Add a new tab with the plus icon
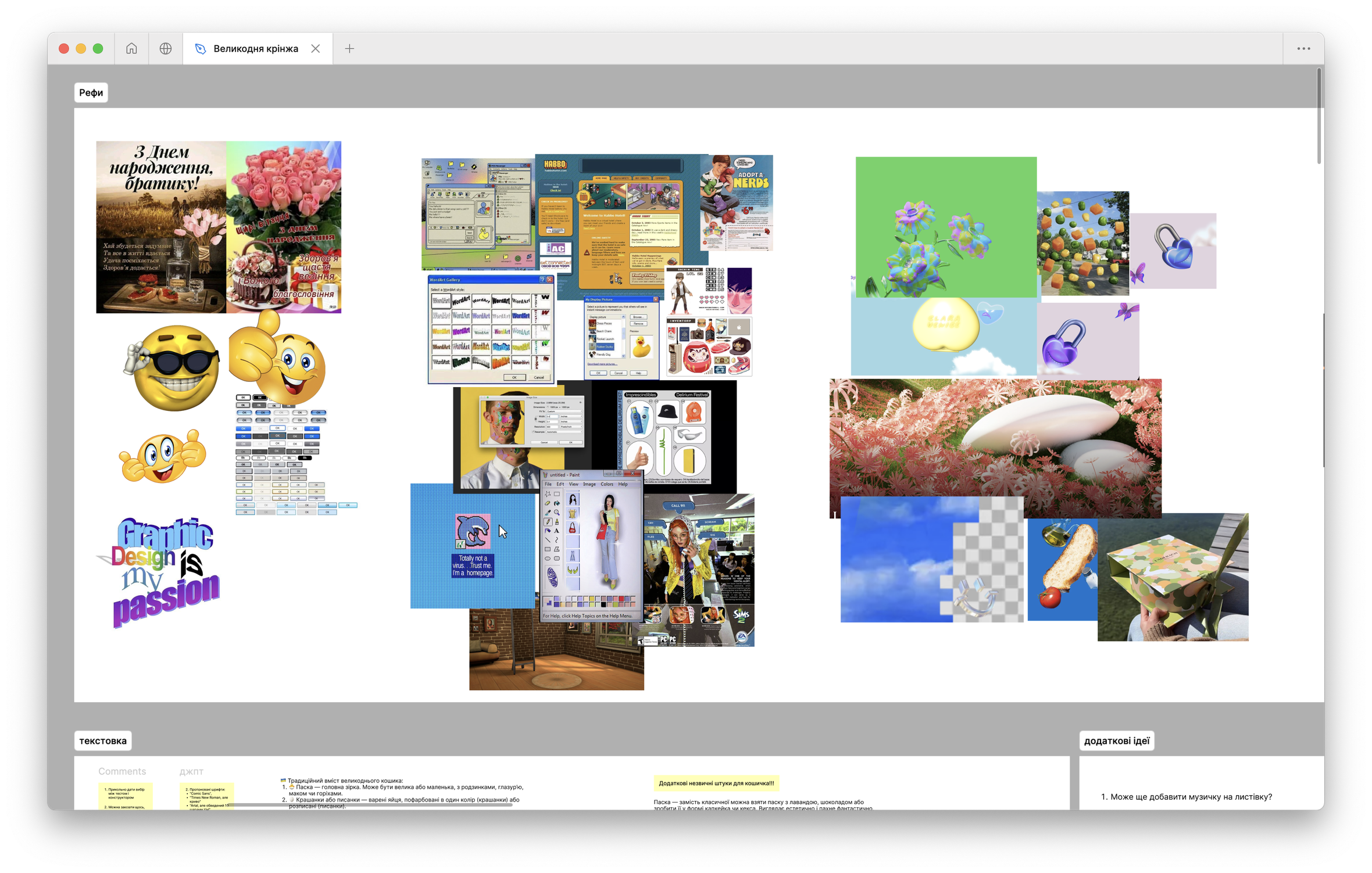The height and width of the screenshot is (873, 1372). 349,48
